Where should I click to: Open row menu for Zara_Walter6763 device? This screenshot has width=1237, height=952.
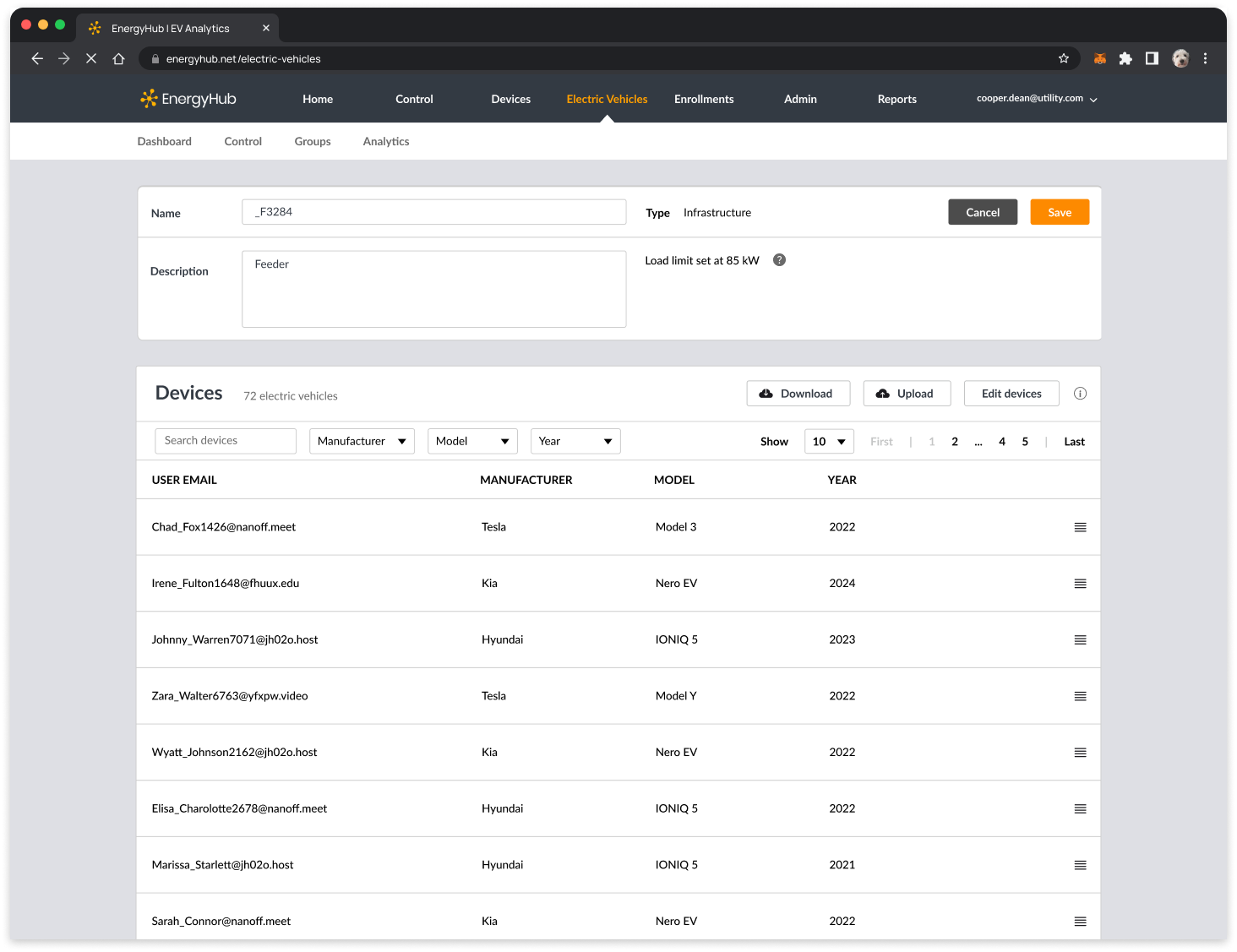(1080, 696)
